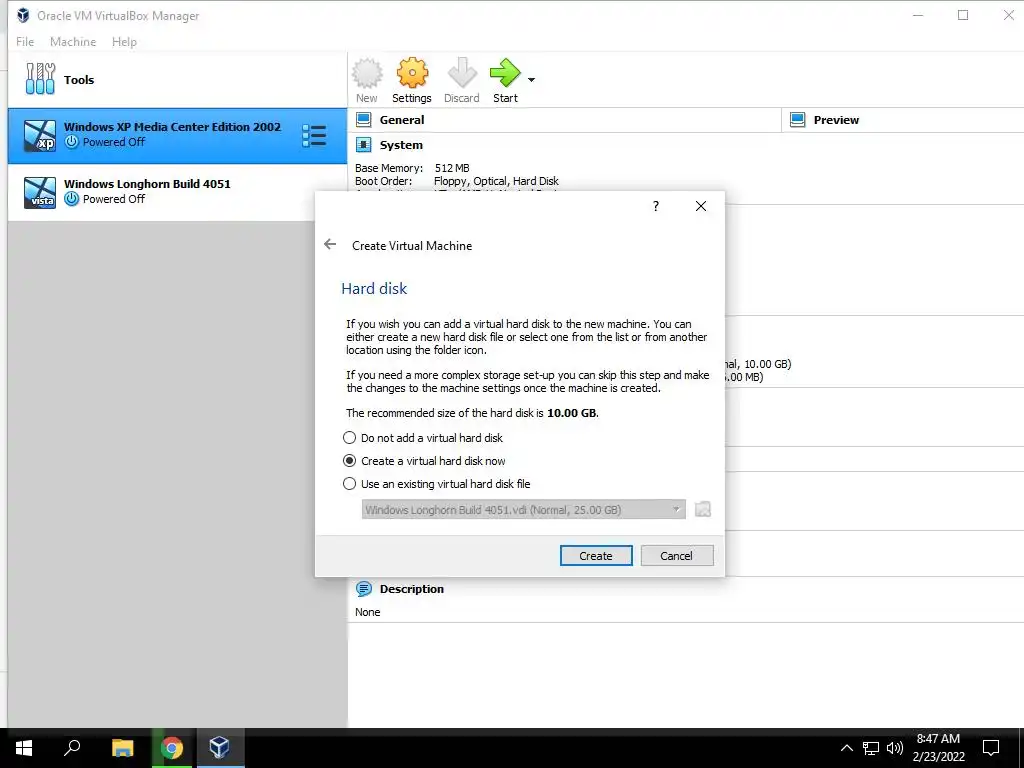Click the Preview panel icon
The image size is (1024, 768).
tap(797, 120)
